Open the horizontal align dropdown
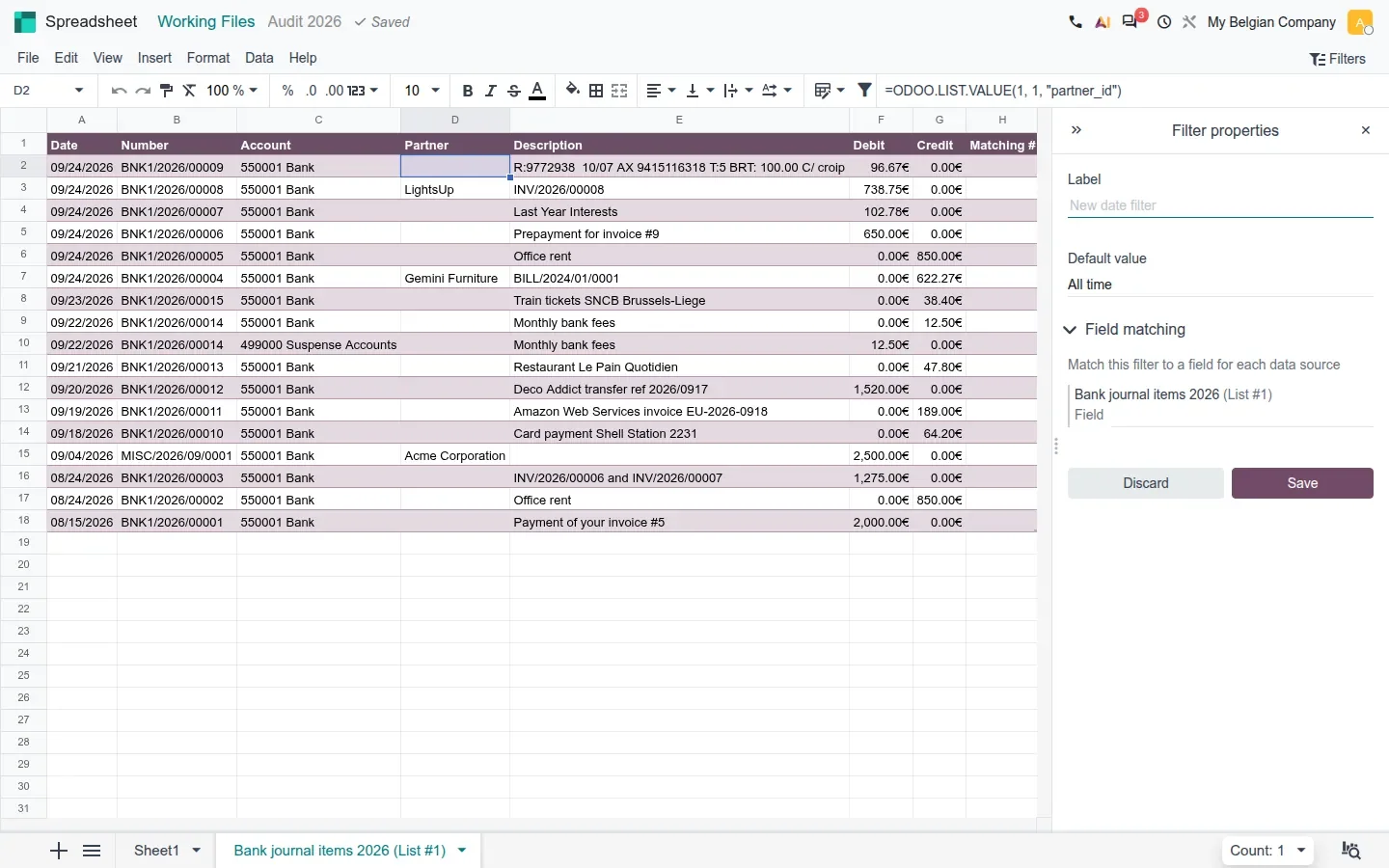This screenshot has width=1389, height=868. tap(661, 91)
